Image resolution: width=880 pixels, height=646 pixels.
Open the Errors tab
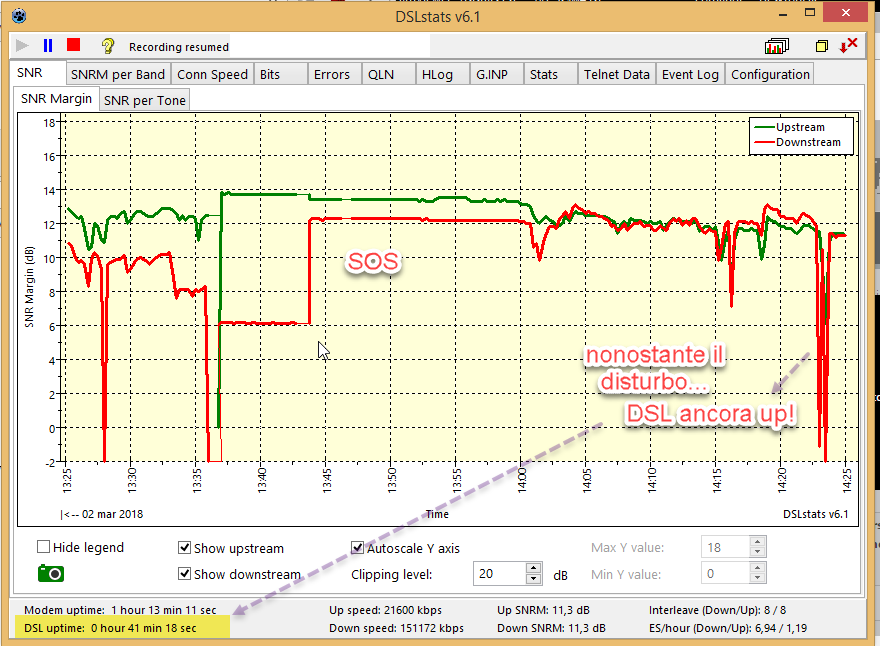(x=332, y=75)
